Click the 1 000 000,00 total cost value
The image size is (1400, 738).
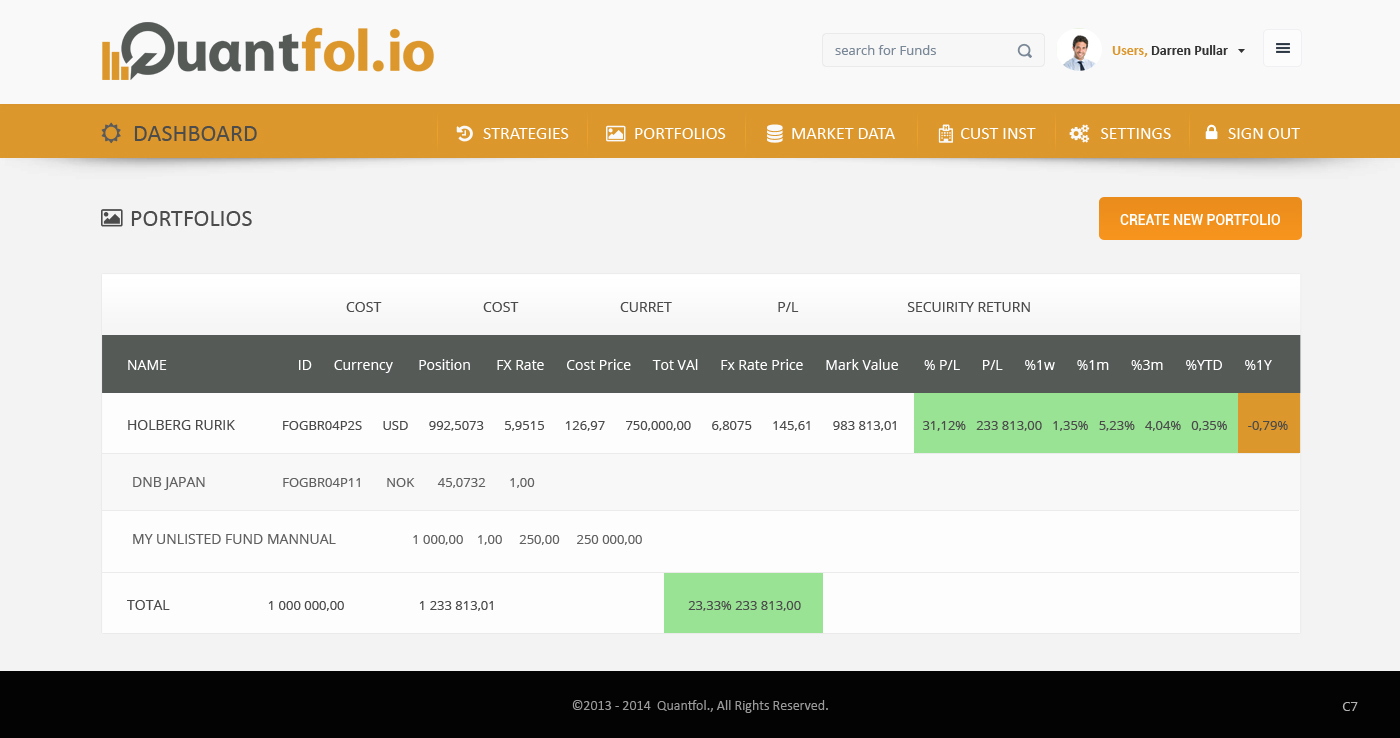pyautogui.click(x=306, y=605)
